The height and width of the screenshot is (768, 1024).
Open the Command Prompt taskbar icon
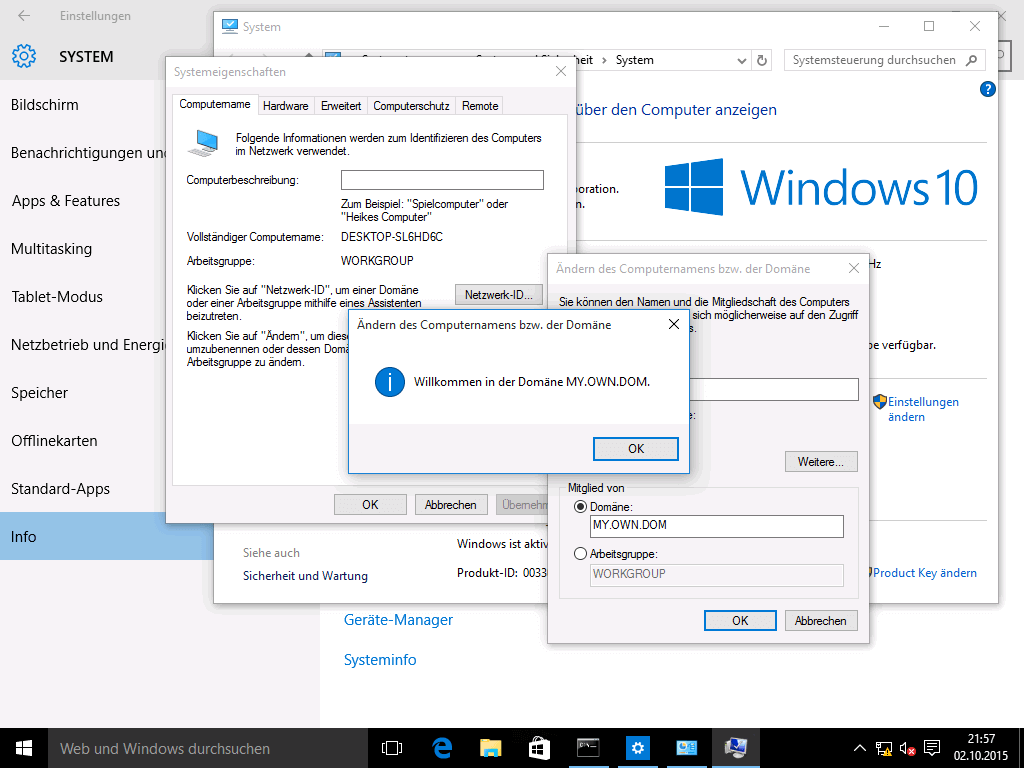(588, 748)
